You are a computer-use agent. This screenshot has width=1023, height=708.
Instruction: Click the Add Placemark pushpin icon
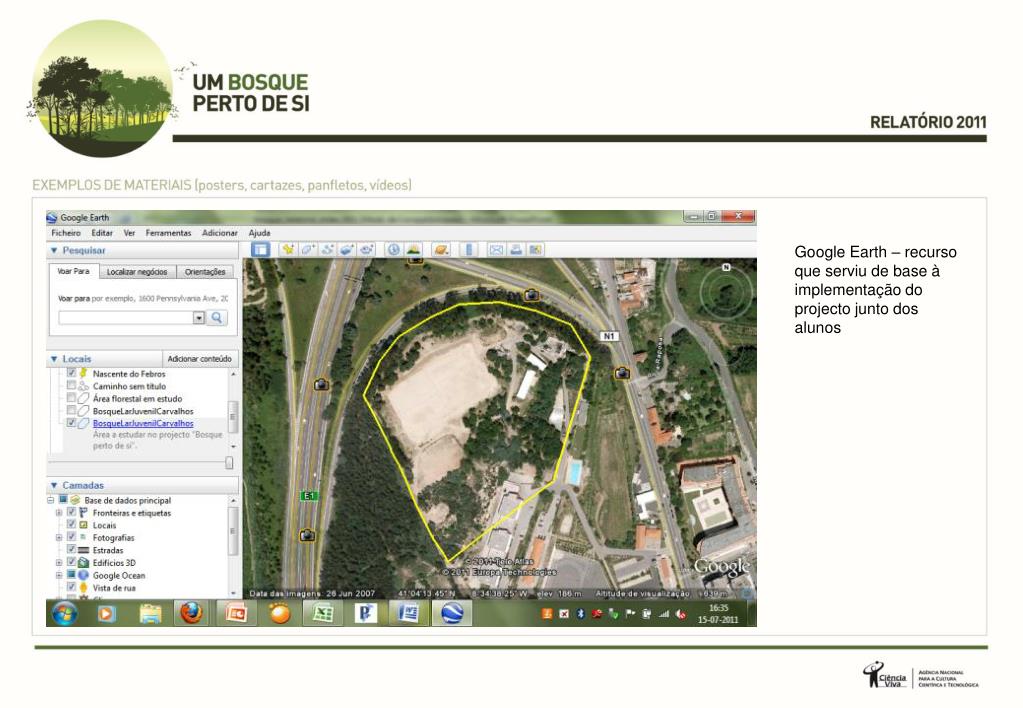[289, 250]
